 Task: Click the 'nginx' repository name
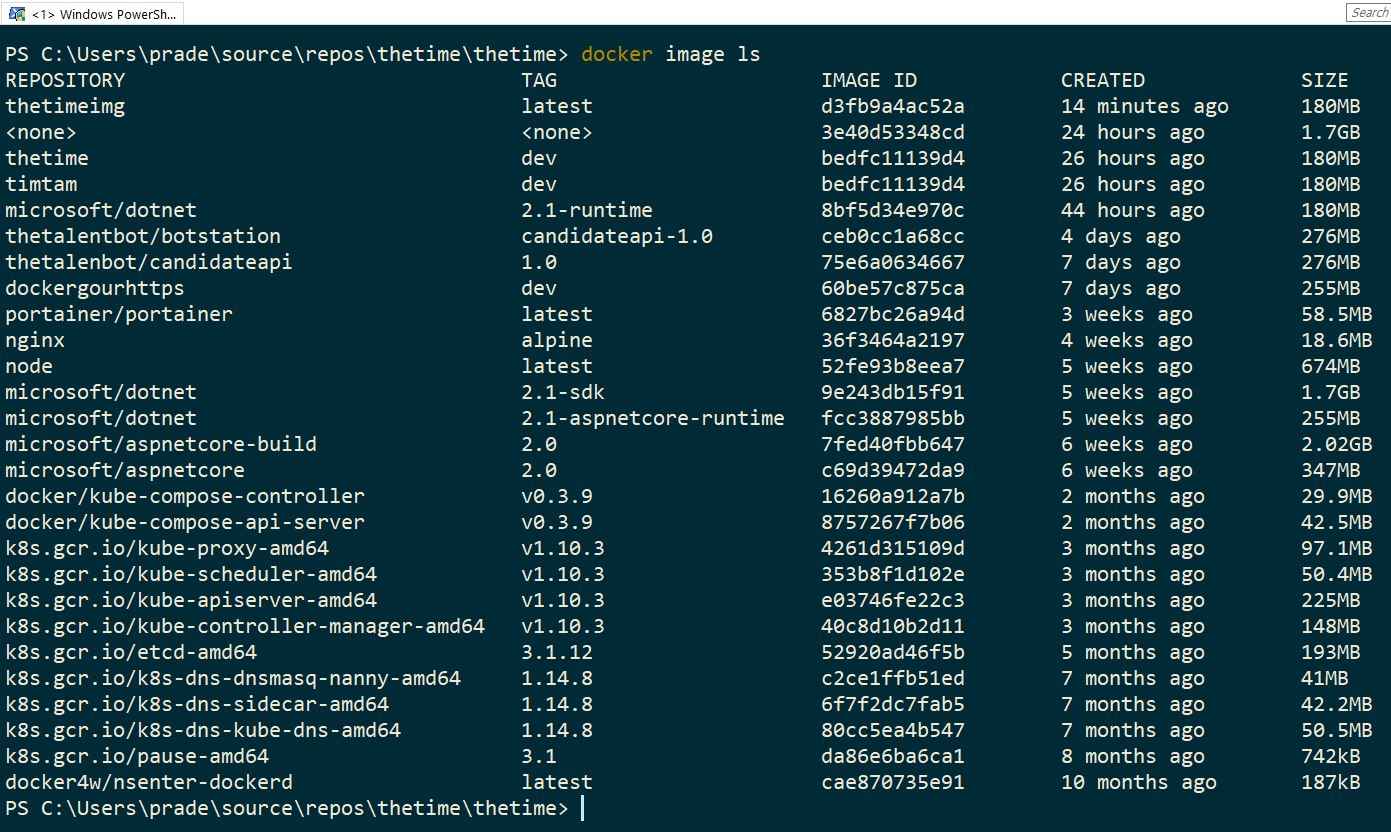pos(35,340)
